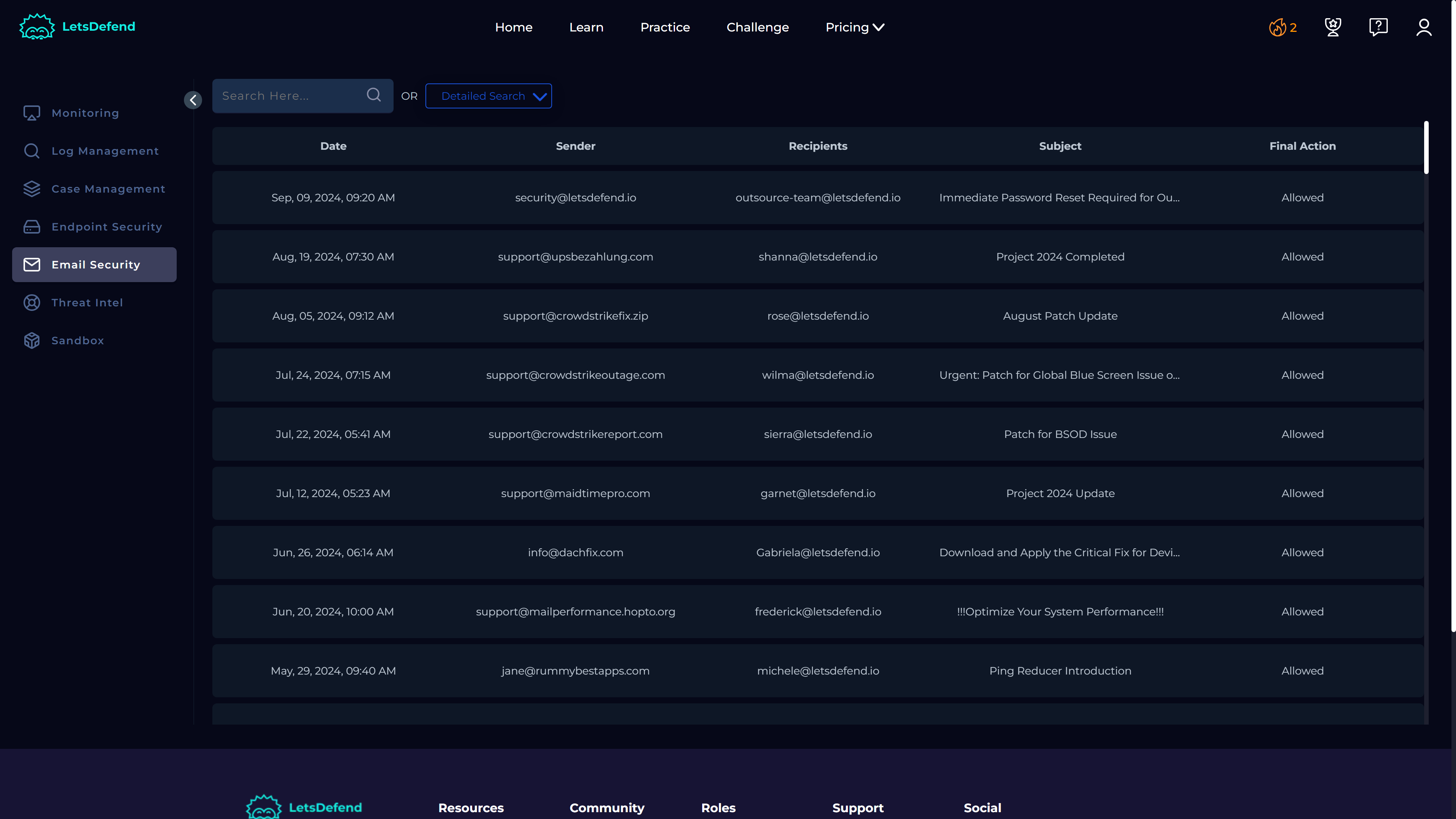Open the Help/question mark icon
Image resolution: width=1456 pixels, height=819 pixels.
[x=1378, y=27]
